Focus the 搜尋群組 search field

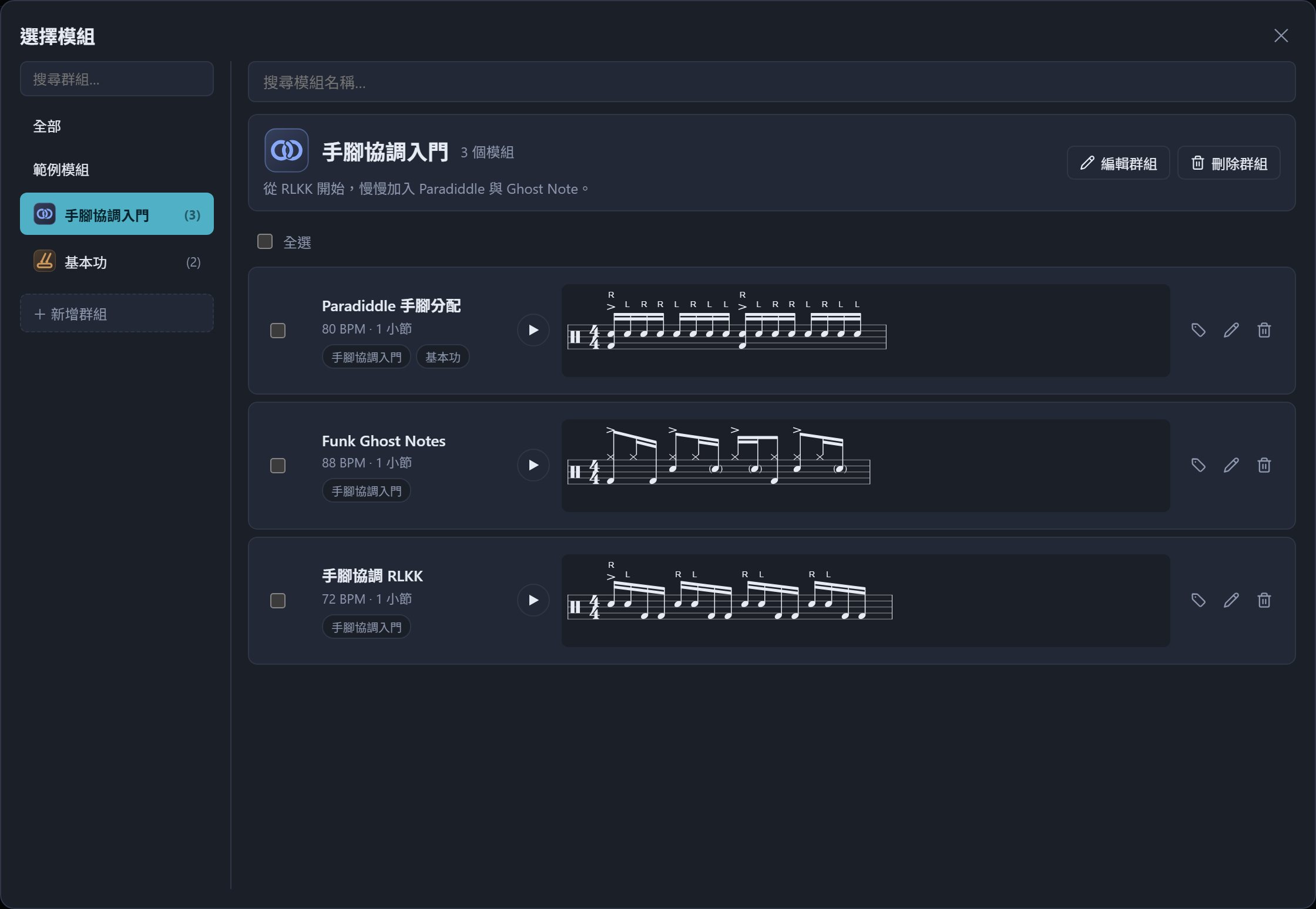(x=117, y=79)
